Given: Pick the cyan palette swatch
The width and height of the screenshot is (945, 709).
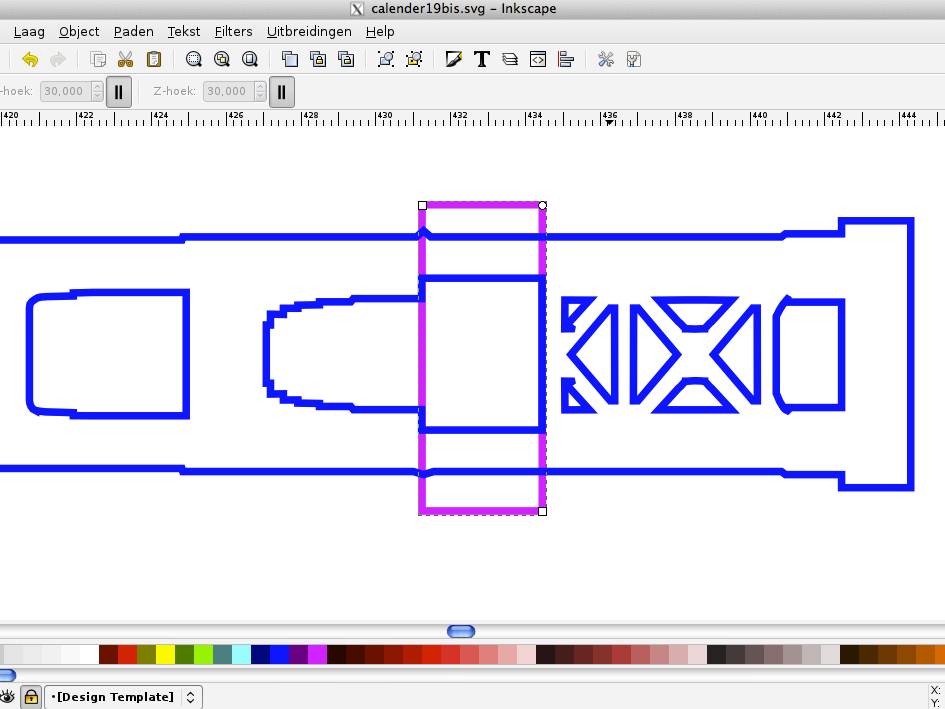Looking at the screenshot, I should (241, 655).
